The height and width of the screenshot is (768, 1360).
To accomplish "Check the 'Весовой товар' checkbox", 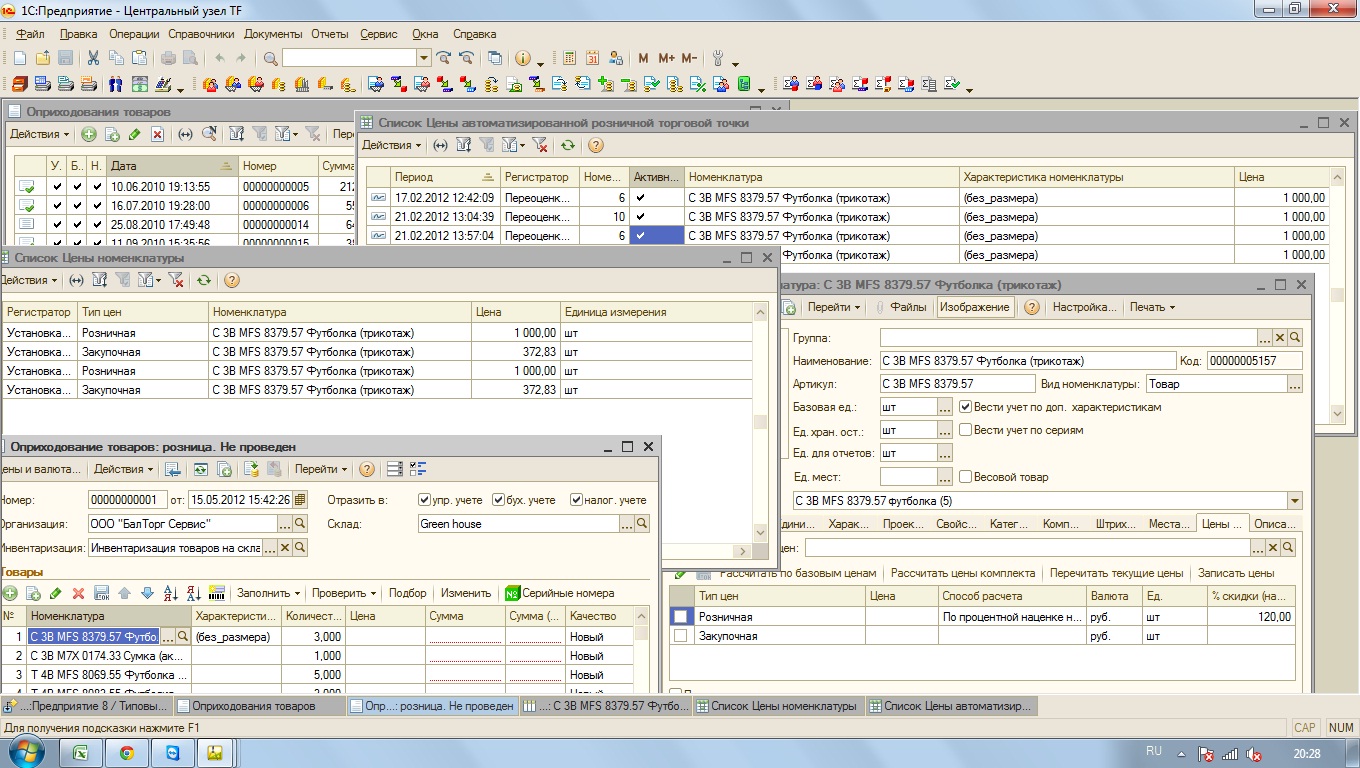I will [966, 477].
